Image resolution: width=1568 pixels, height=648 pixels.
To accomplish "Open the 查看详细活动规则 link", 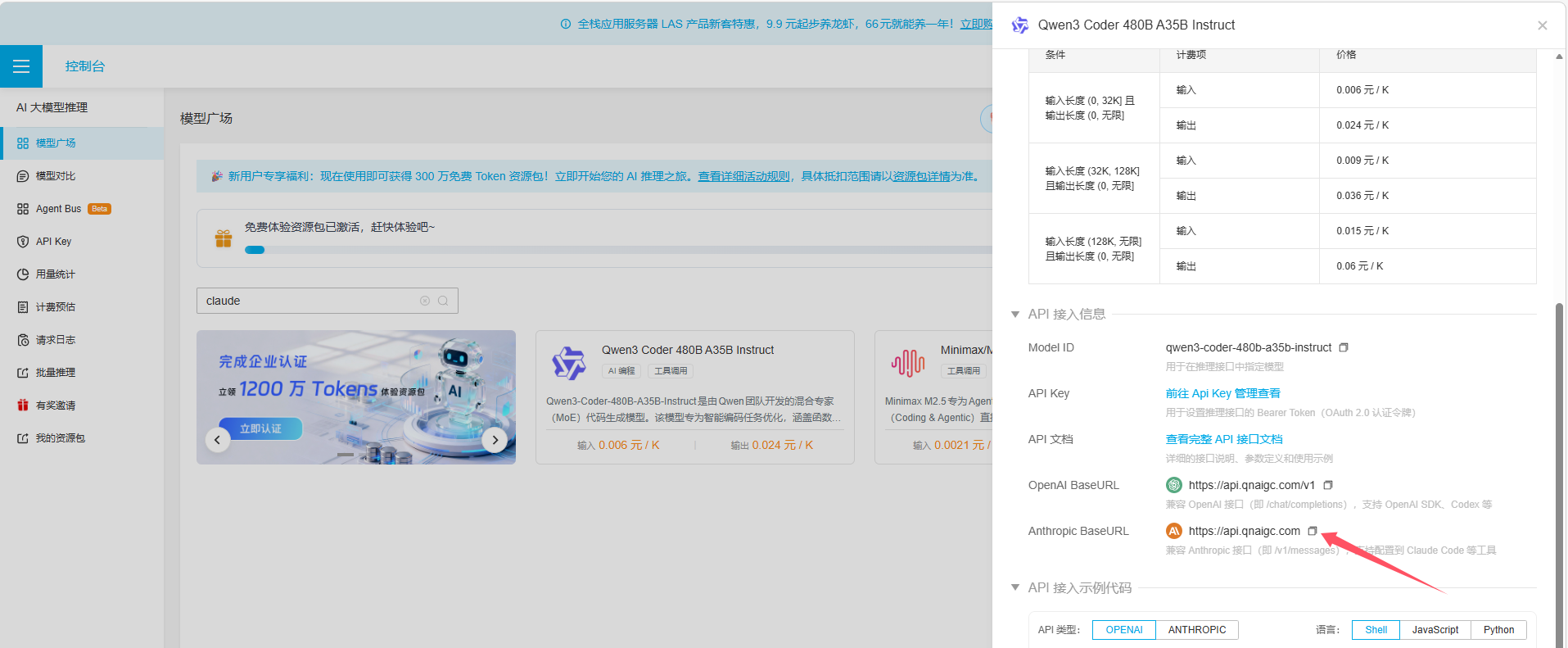I will 744,176.
